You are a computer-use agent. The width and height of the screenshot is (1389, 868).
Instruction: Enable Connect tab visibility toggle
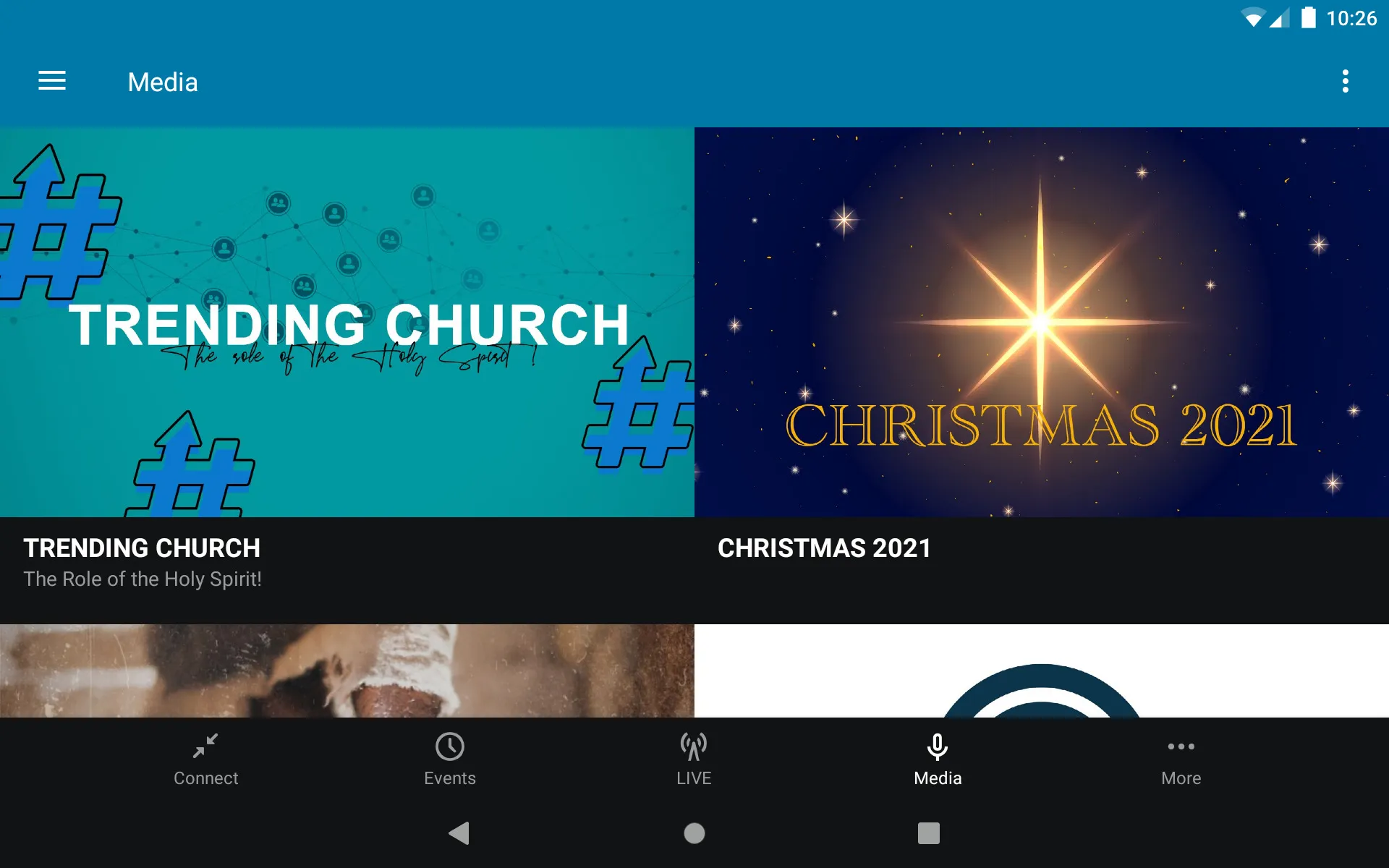(206, 759)
